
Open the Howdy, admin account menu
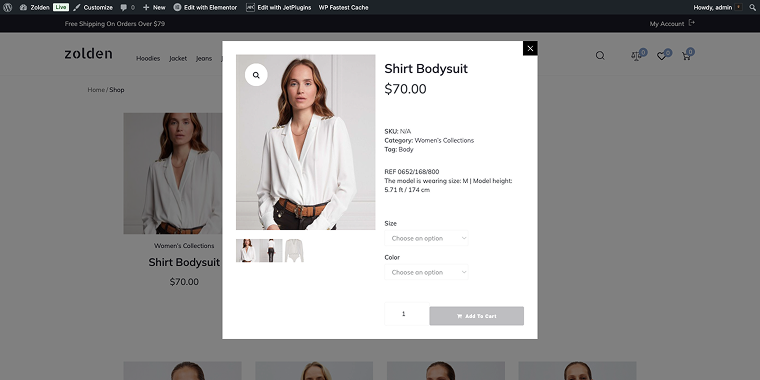(x=717, y=7)
